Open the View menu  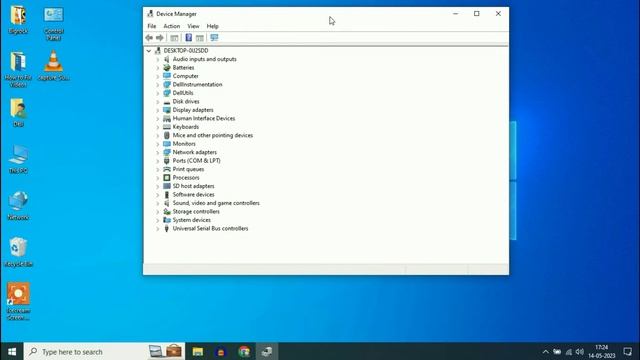point(193,26)
